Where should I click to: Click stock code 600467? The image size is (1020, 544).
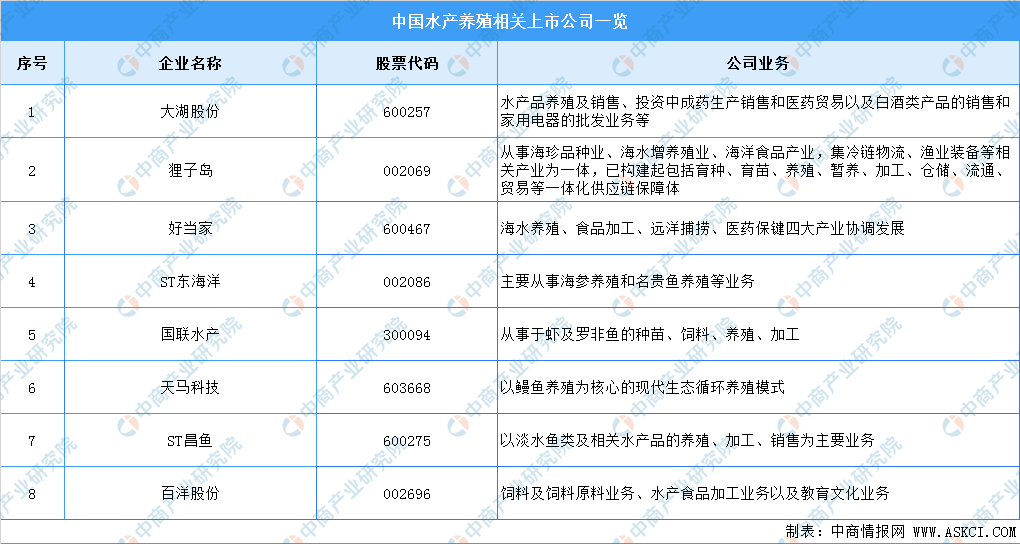pos(407,229)
